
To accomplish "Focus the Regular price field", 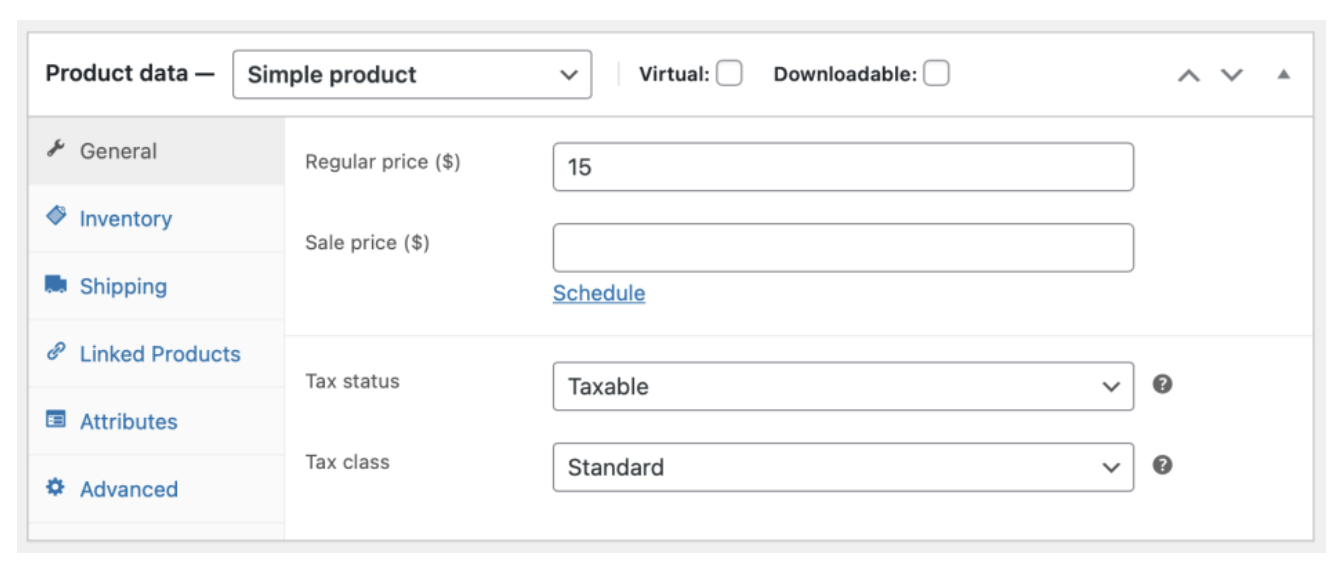I will 843,167.
